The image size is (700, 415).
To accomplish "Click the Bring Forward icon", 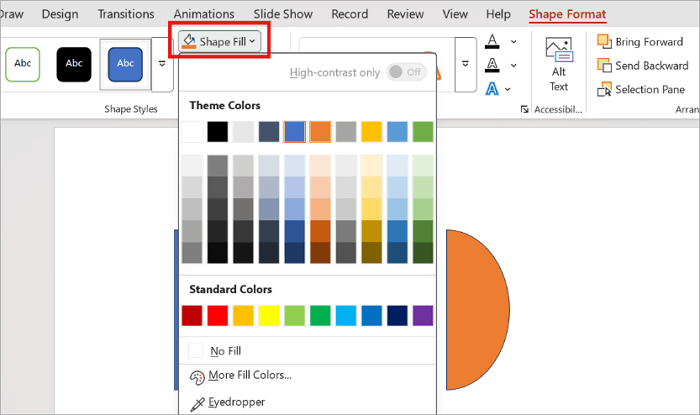I will (x=604, y=41).
